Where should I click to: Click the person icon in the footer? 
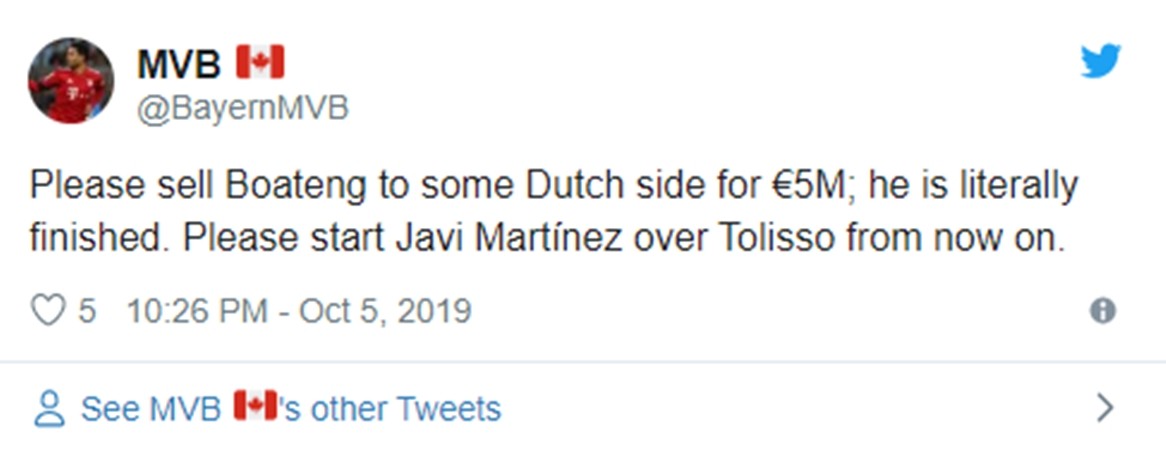[47, 408]
